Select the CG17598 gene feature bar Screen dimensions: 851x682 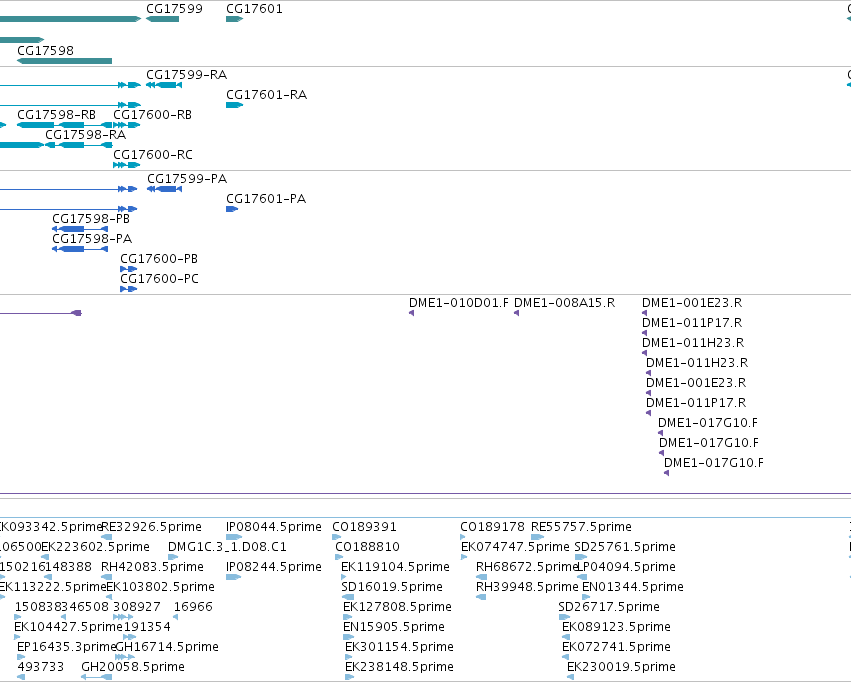pyautogui.click(x=65, y=61)
